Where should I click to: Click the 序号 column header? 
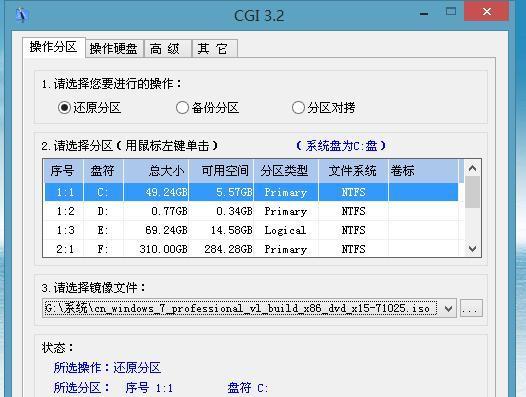[63, 171]
